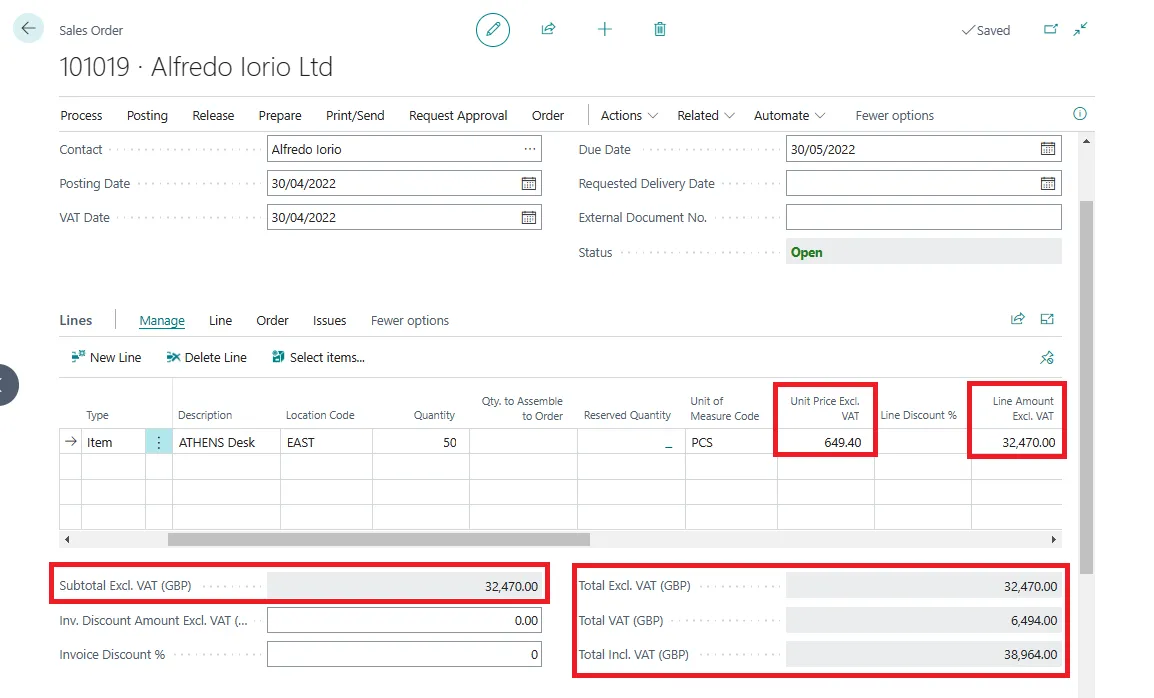Image resolution: width=1154 pixels, height=698 pixels.
Task: Click the row selector arrow for Item line
Action: click(71, 442)
